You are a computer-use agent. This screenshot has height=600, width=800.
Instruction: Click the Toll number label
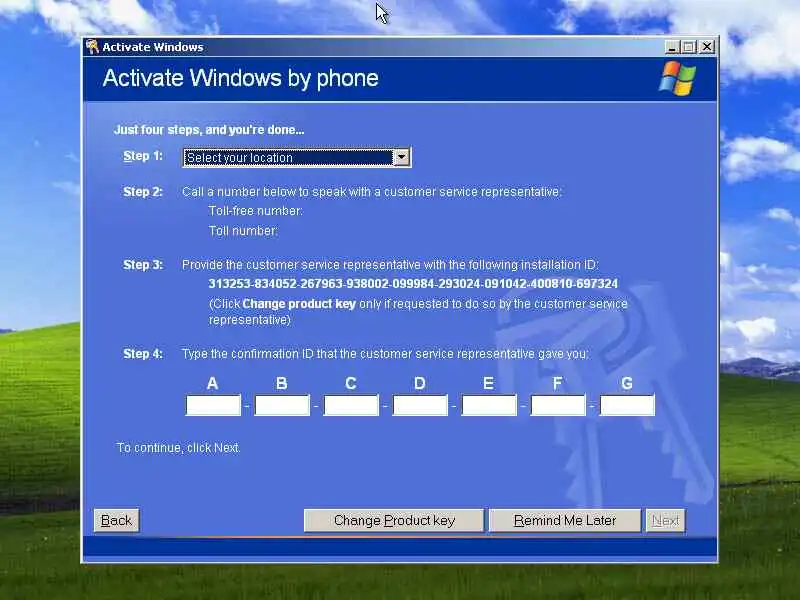(x=243, y=231)
